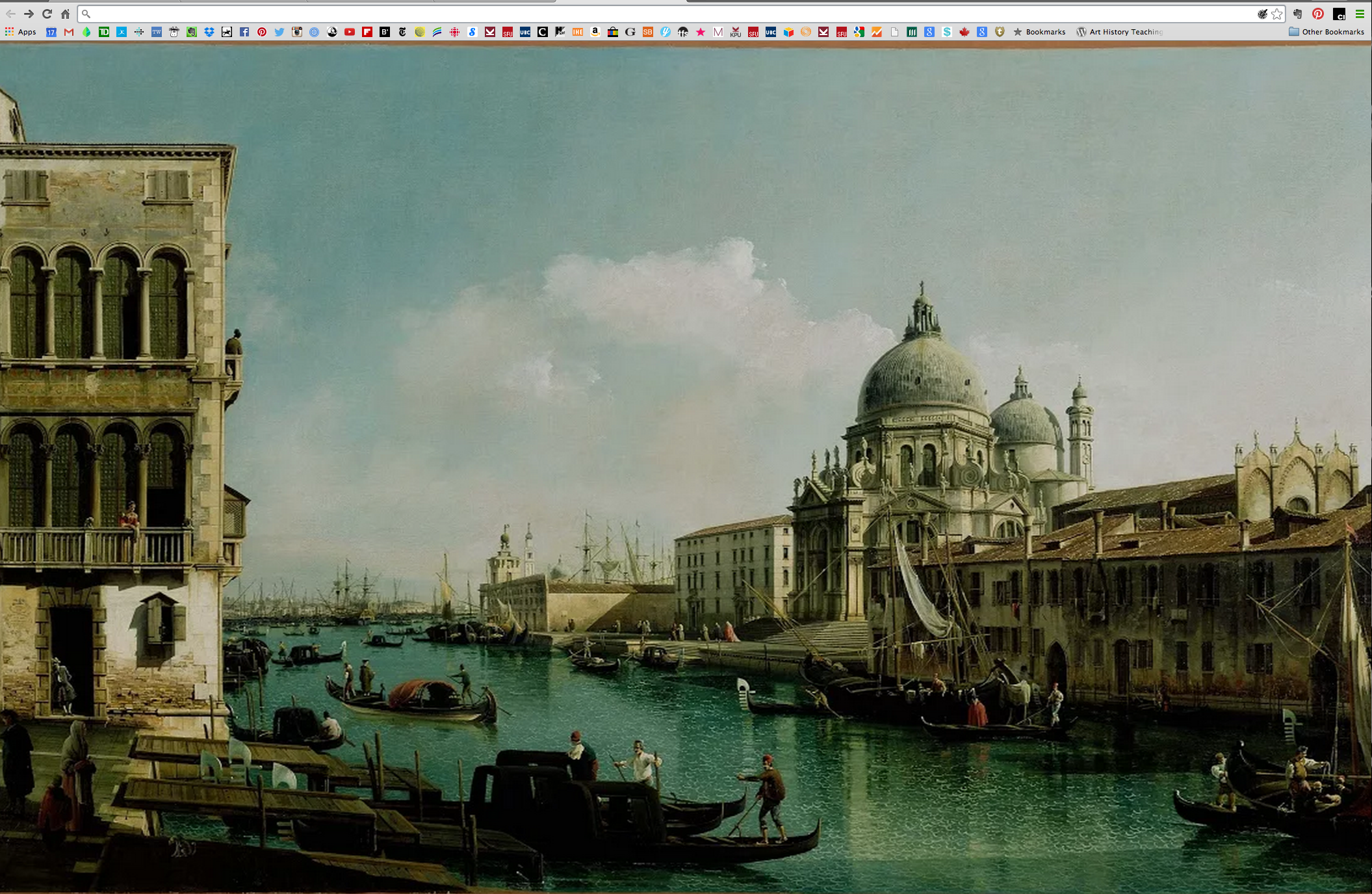Open the Gmail bookmark
The image size is (1372, 894).
click(69, 32)
